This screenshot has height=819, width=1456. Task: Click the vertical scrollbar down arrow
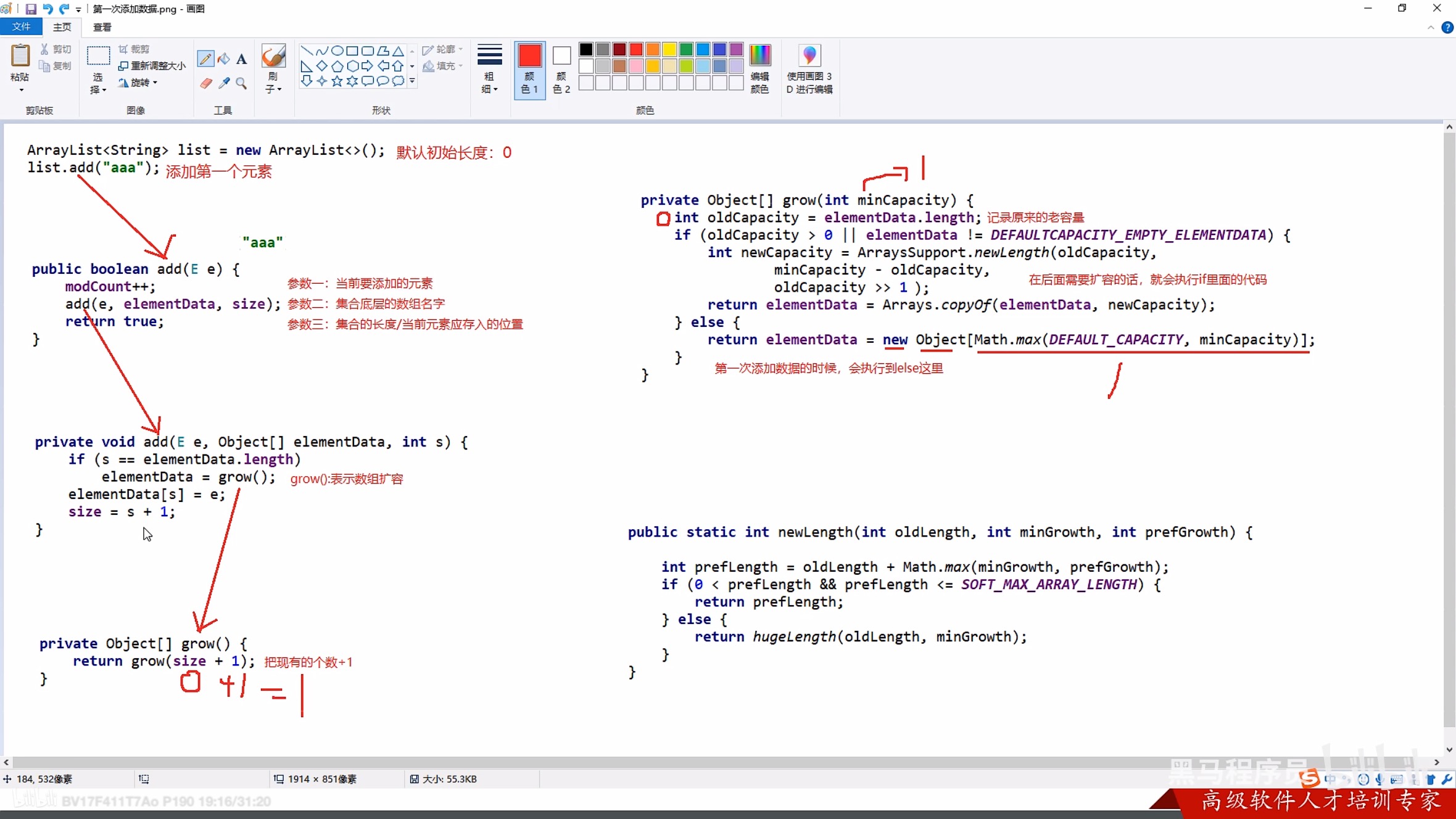[x=1449, y=749]
